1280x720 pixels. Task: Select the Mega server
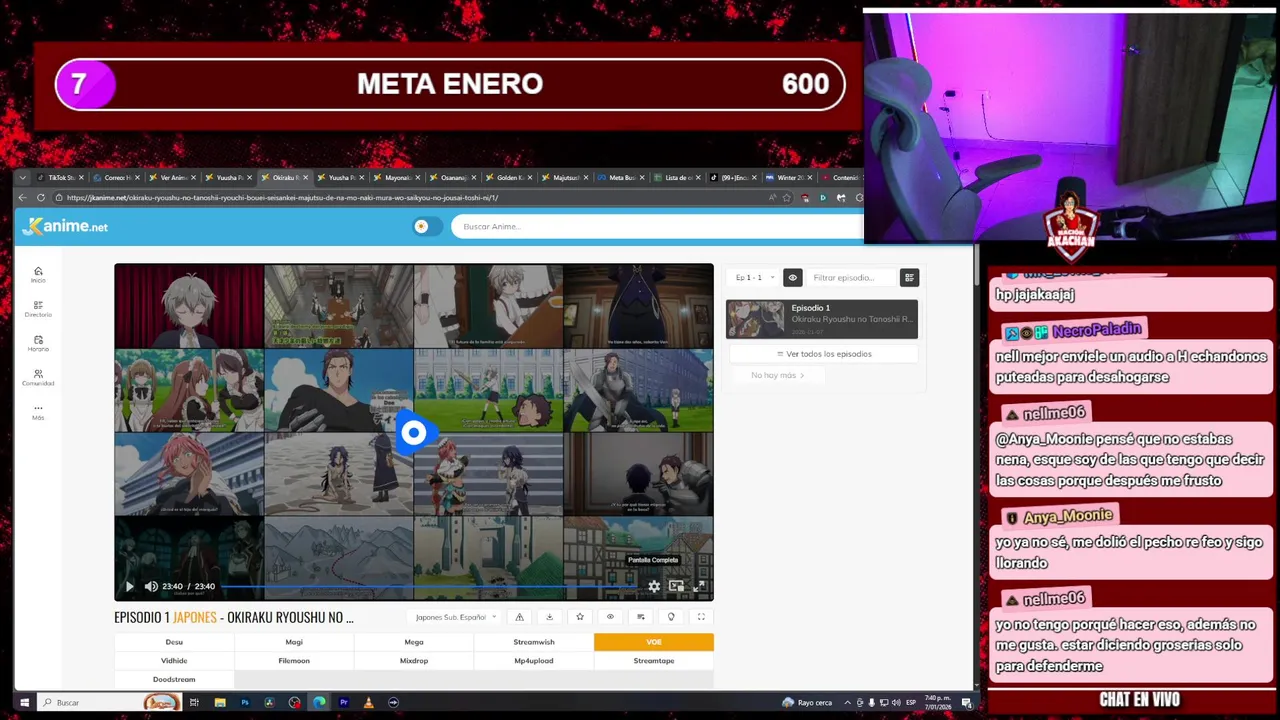(414, 642)
